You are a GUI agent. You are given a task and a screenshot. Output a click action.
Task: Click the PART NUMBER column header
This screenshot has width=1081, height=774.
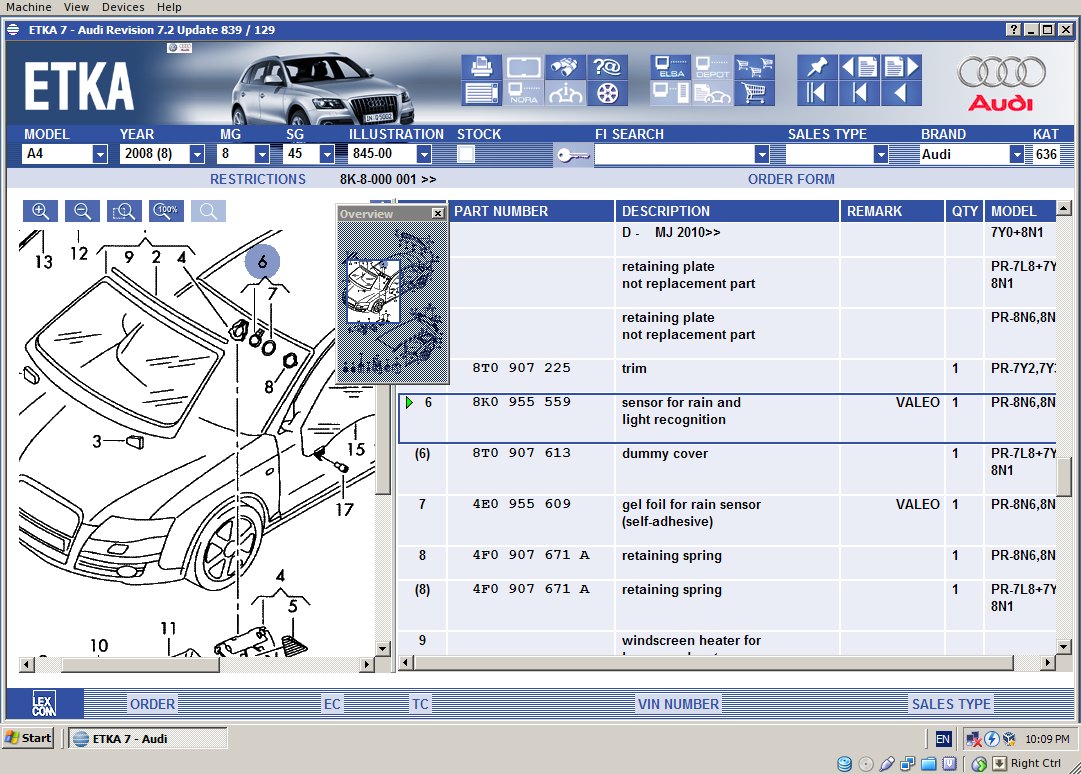tap(531, 212)
